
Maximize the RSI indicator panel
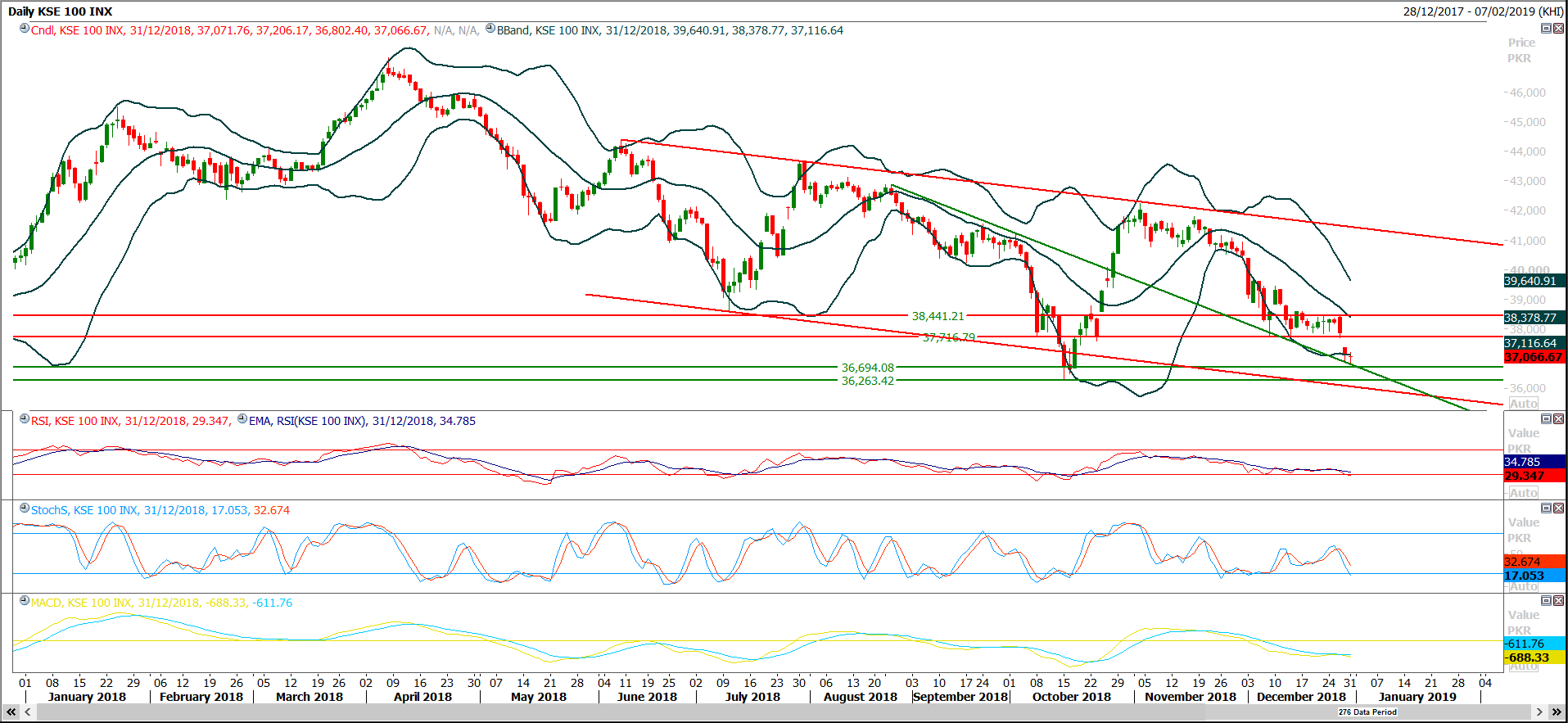(1546, 418)
